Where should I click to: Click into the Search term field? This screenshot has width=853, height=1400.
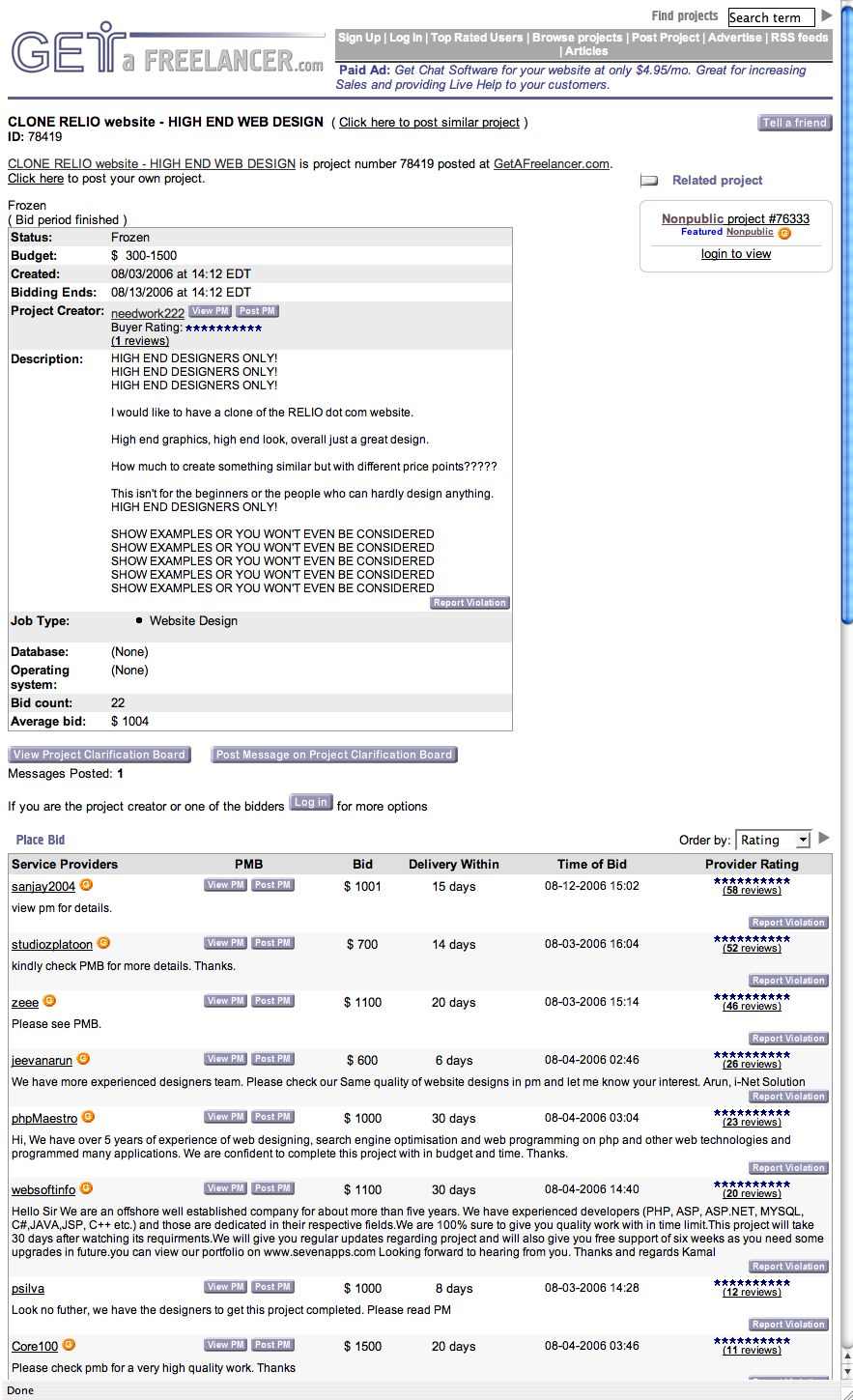(771, 17)
